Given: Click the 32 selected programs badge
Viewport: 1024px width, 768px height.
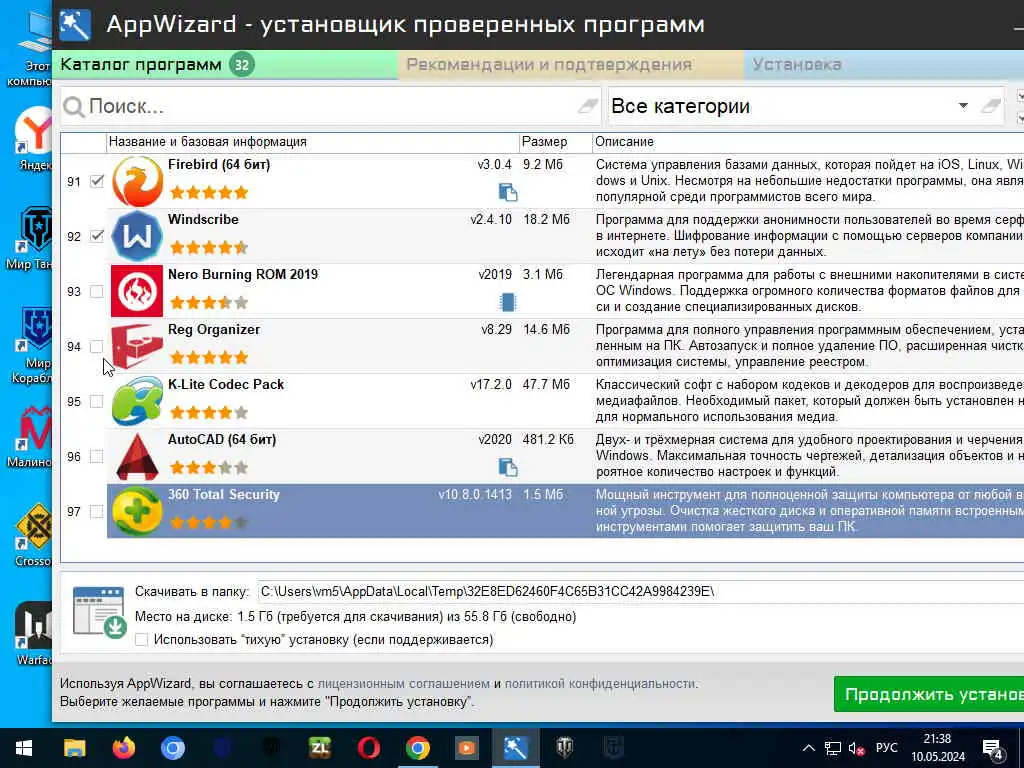Looking at the screenshot, I should 242,65.
